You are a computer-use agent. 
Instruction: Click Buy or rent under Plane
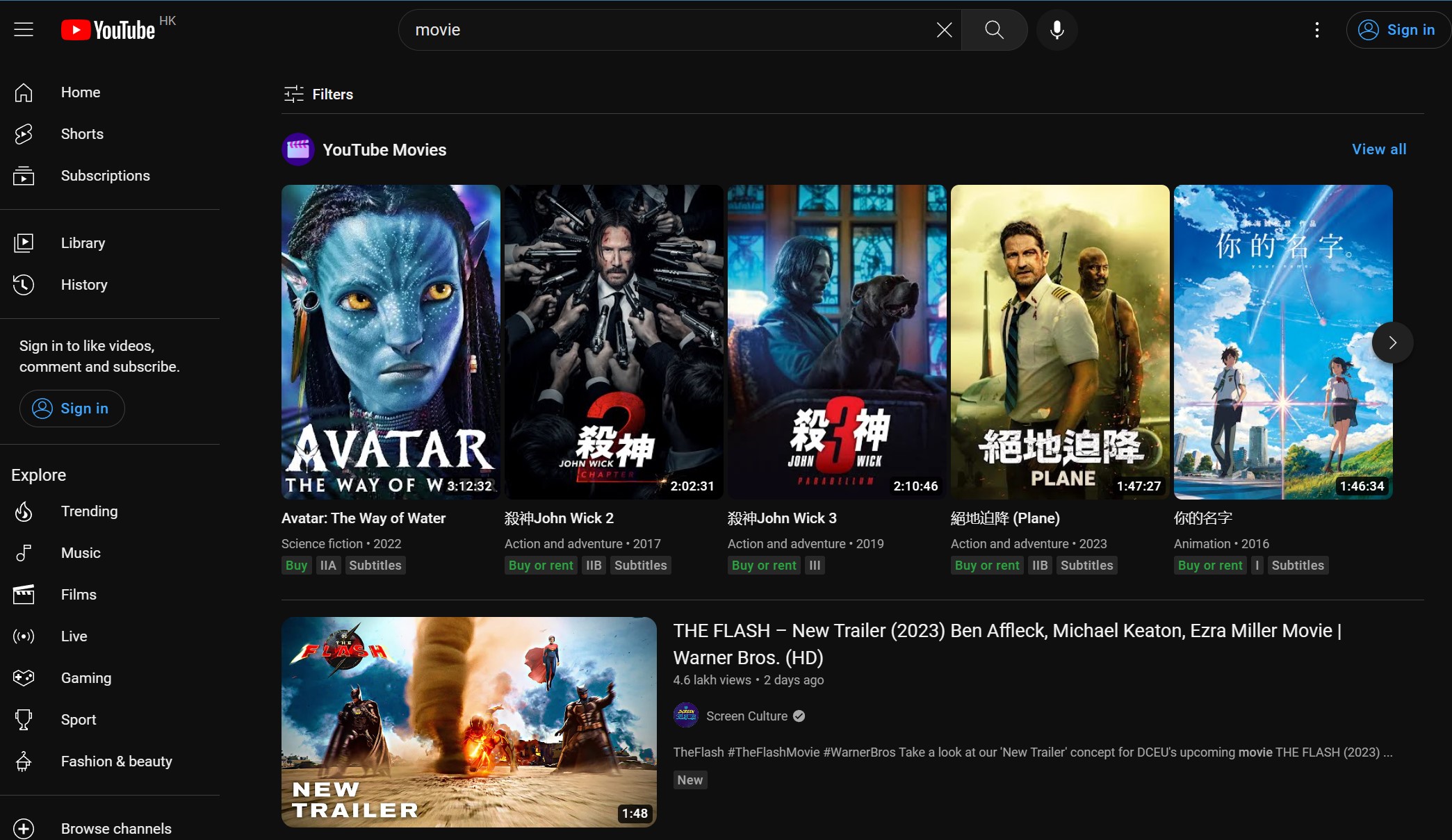pyautogui.click(x=987, y=566)
